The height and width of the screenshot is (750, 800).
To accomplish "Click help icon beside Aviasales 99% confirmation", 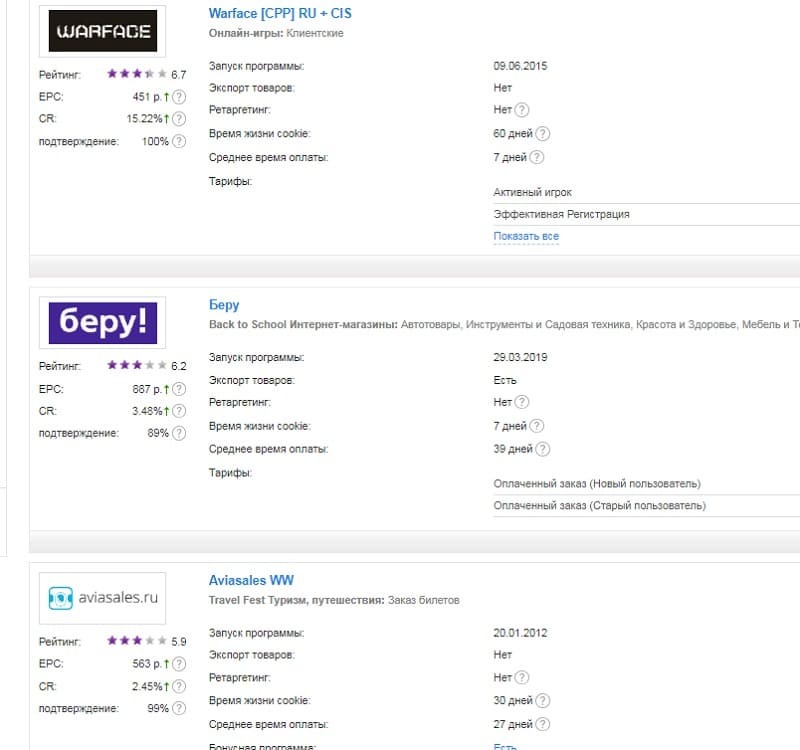I will [x=179, y=709].
